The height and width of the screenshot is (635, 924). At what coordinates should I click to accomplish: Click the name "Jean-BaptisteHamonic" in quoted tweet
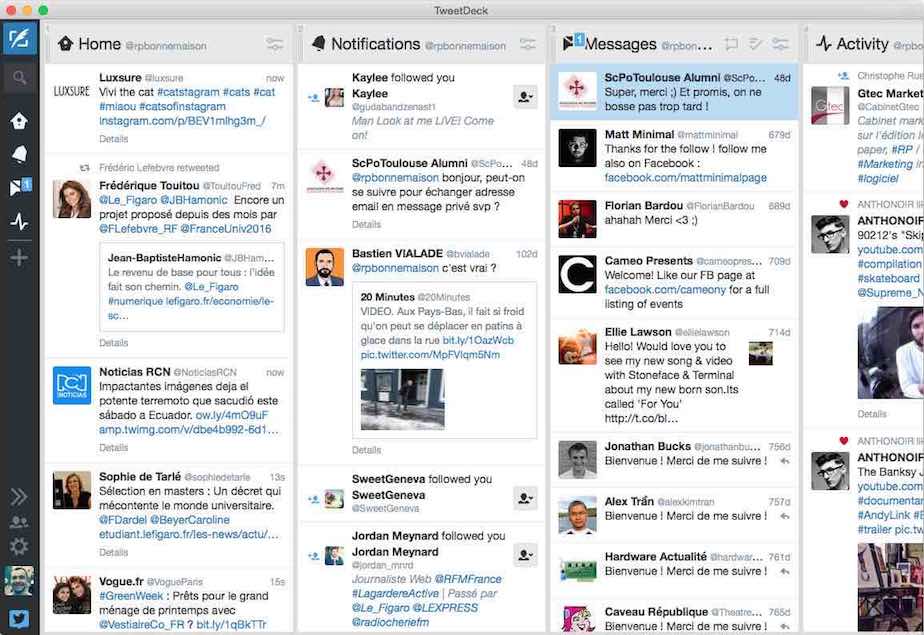pos(164,258)
